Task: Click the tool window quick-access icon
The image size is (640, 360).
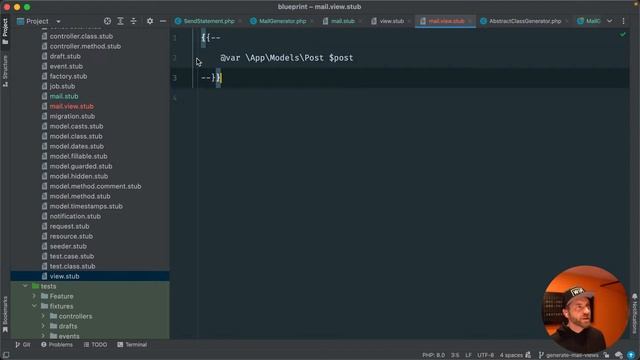Action: [6, 355]
